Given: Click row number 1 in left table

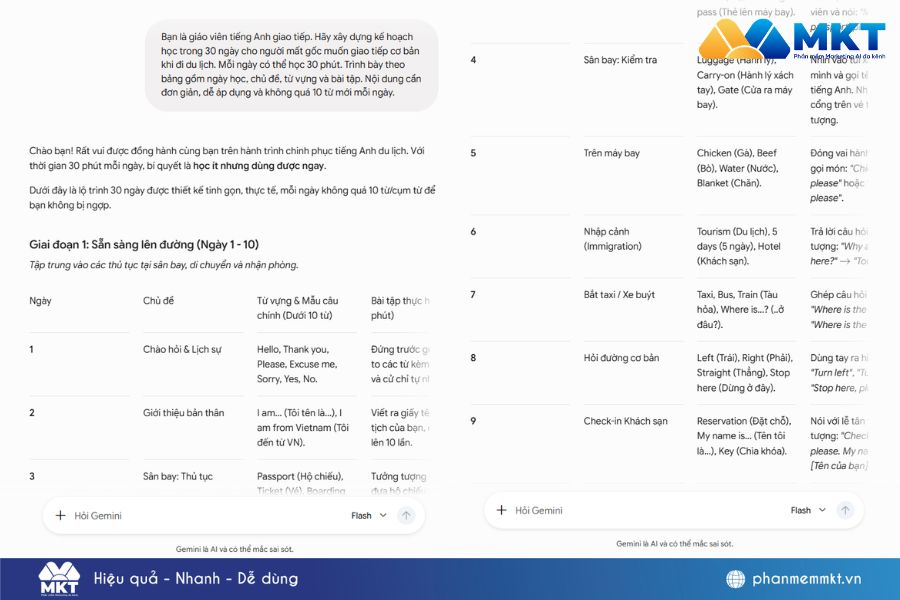Looking at the screenshot, I should coord(32,349).
